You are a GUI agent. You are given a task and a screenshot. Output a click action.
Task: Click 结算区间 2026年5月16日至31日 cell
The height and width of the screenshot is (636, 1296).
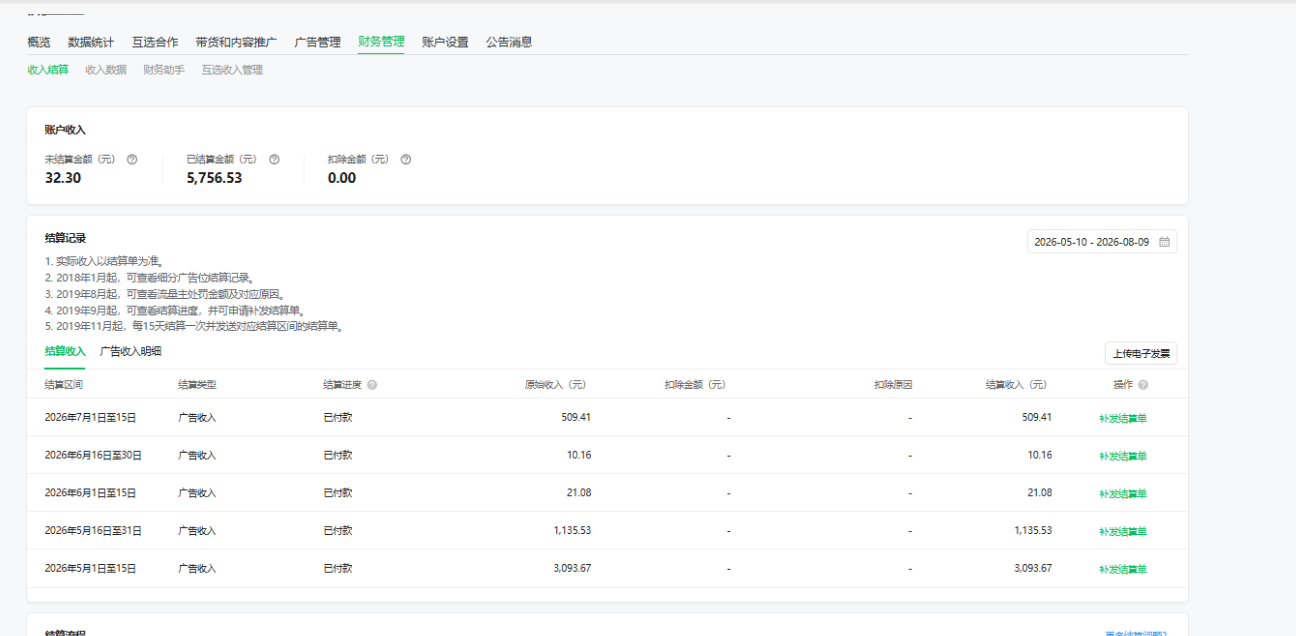(93, 530)
